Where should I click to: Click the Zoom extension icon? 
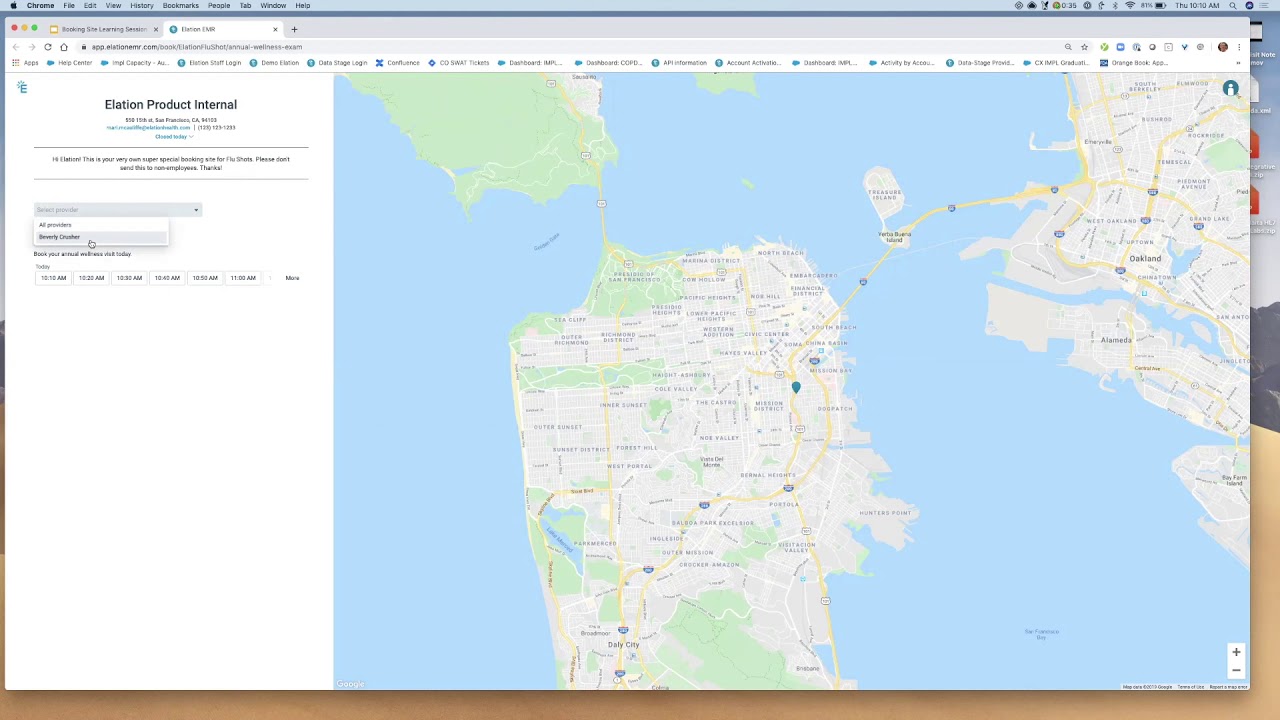pyautogui.click(x=1120, y=47)
